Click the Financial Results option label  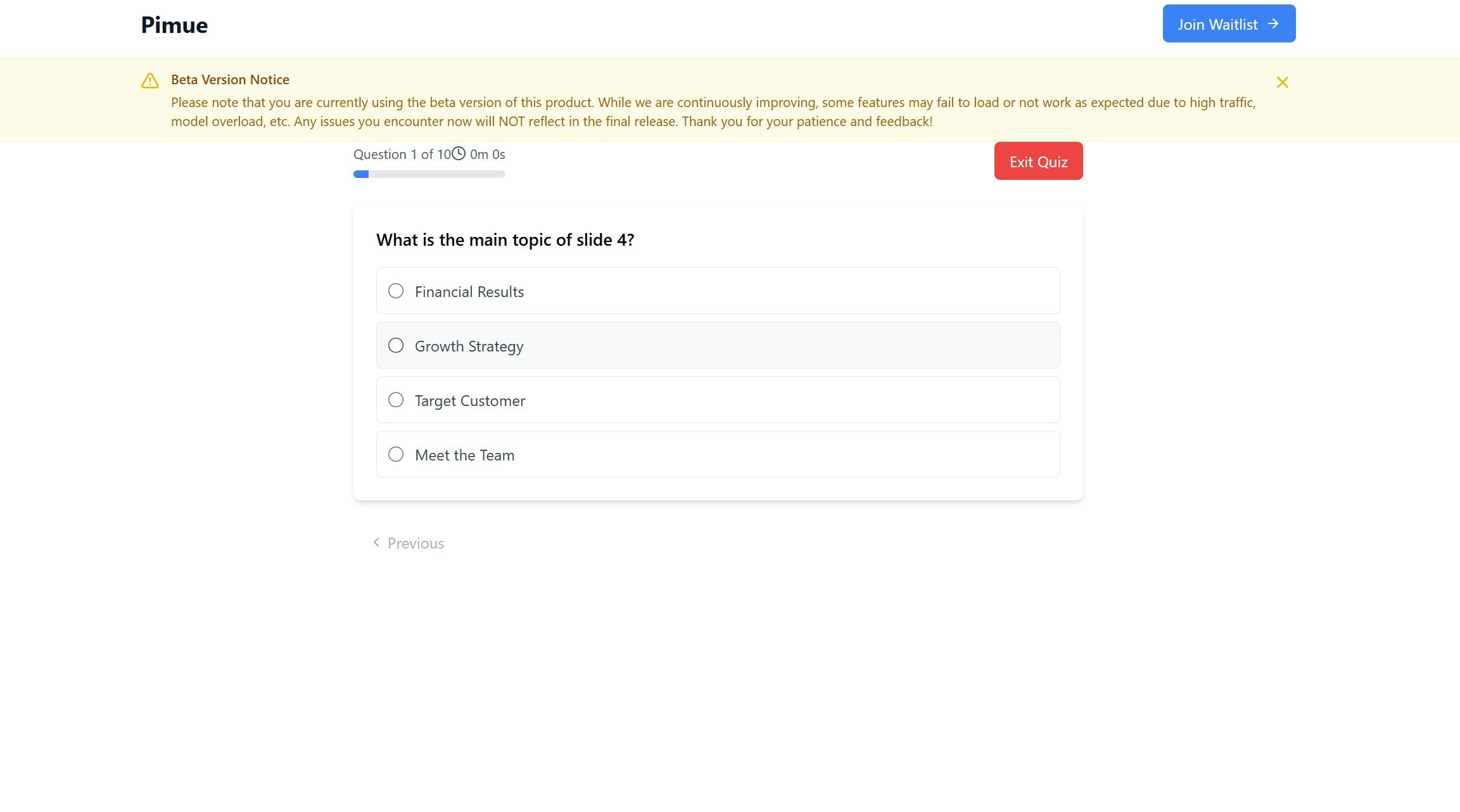(x=469, y=292)
